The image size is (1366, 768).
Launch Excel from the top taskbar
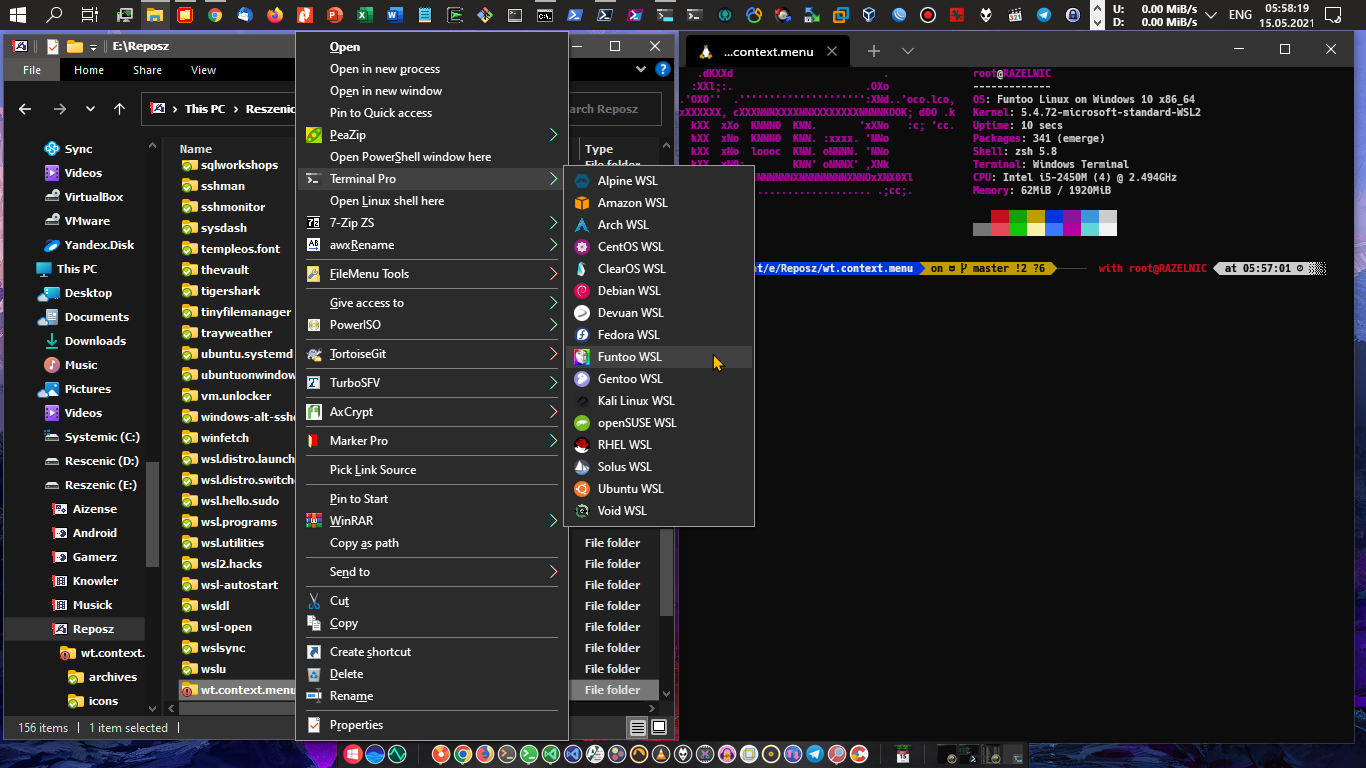click(x=364, y=15)
